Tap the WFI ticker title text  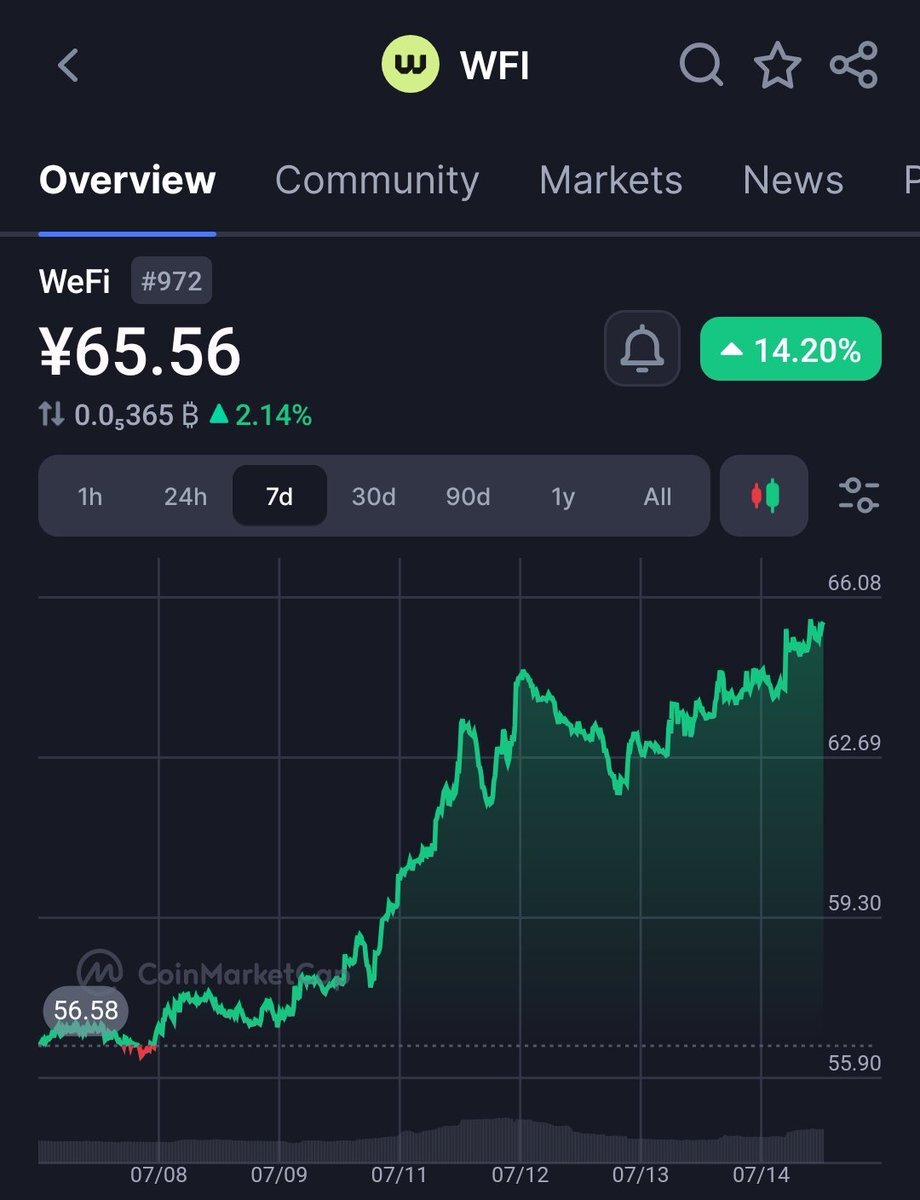click(x=494, y=66)
